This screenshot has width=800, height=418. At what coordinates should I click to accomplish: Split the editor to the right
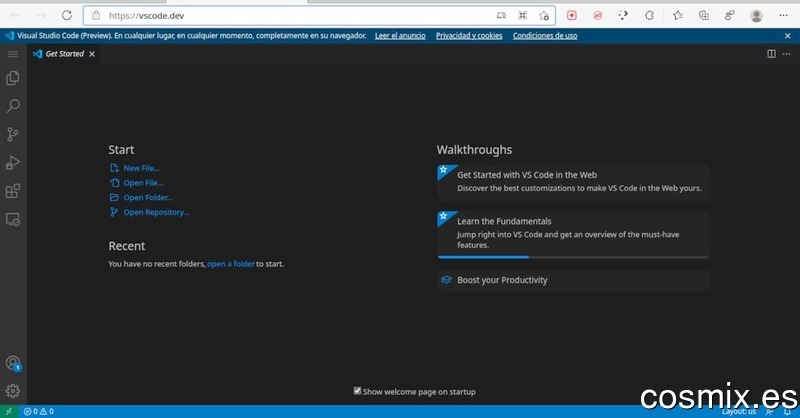pos(771,54)
